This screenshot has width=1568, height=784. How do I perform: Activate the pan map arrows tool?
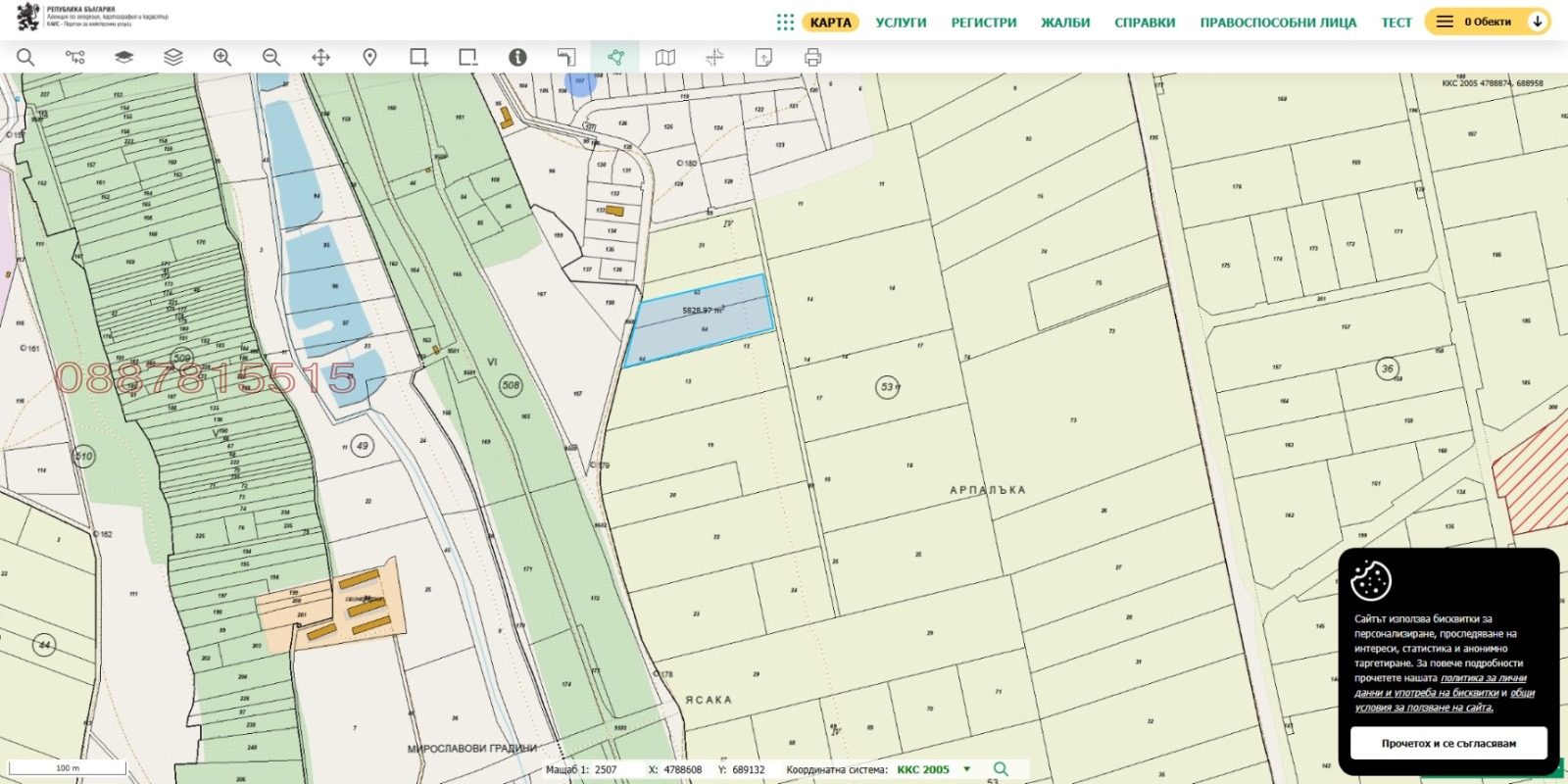(320, 58)
